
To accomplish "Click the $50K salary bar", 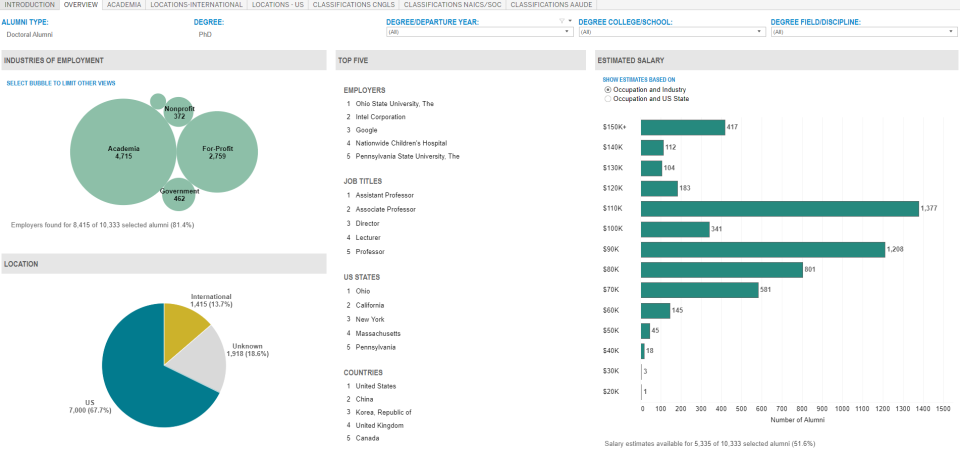I will [x=645, y=331].
